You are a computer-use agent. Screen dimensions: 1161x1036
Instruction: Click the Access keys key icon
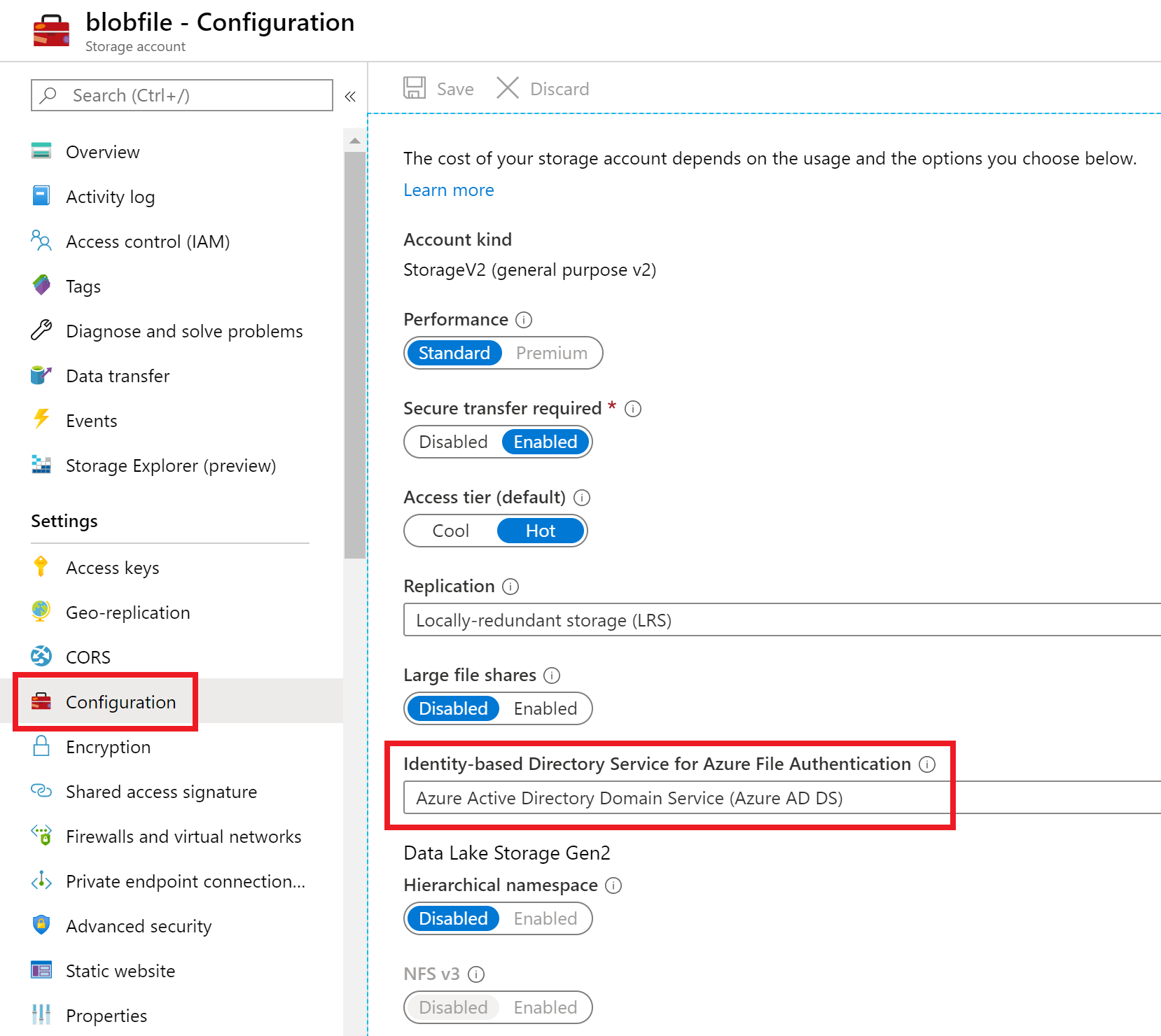[x=41, y=566]
